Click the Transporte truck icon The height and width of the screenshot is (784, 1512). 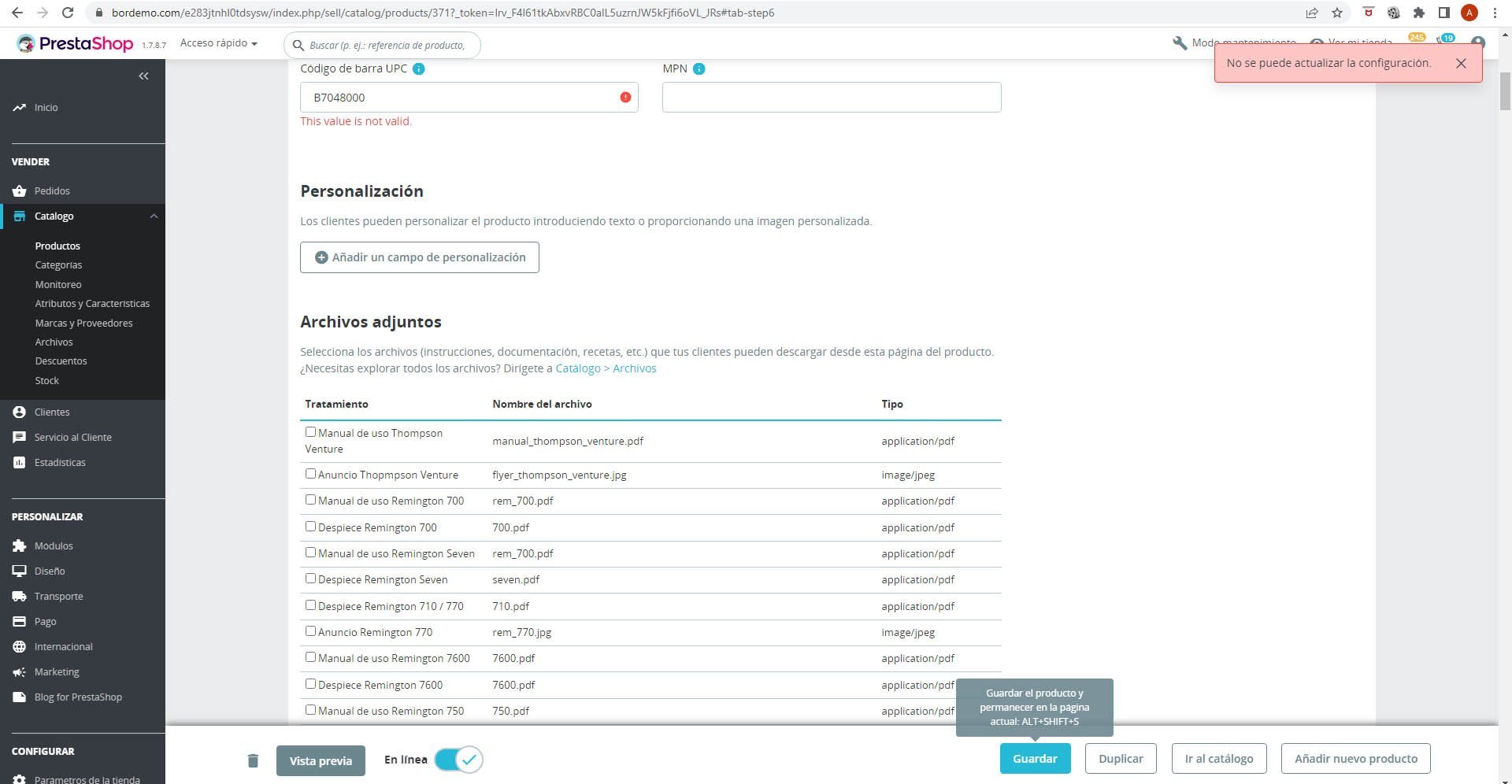point(20,596)
